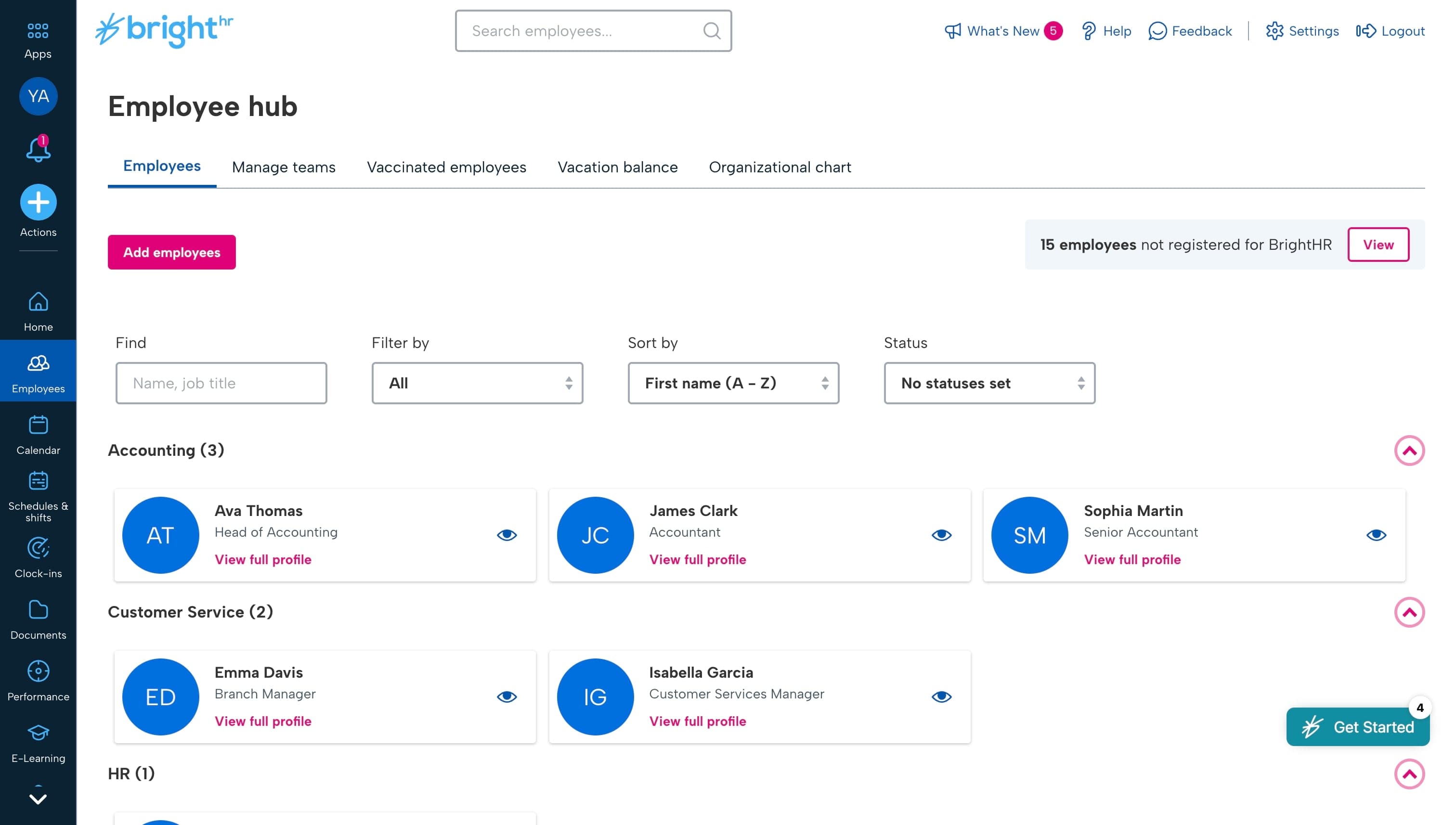
Task: Click the BrightHR logo
Action: pyautogui.click(x=164, y=31)
